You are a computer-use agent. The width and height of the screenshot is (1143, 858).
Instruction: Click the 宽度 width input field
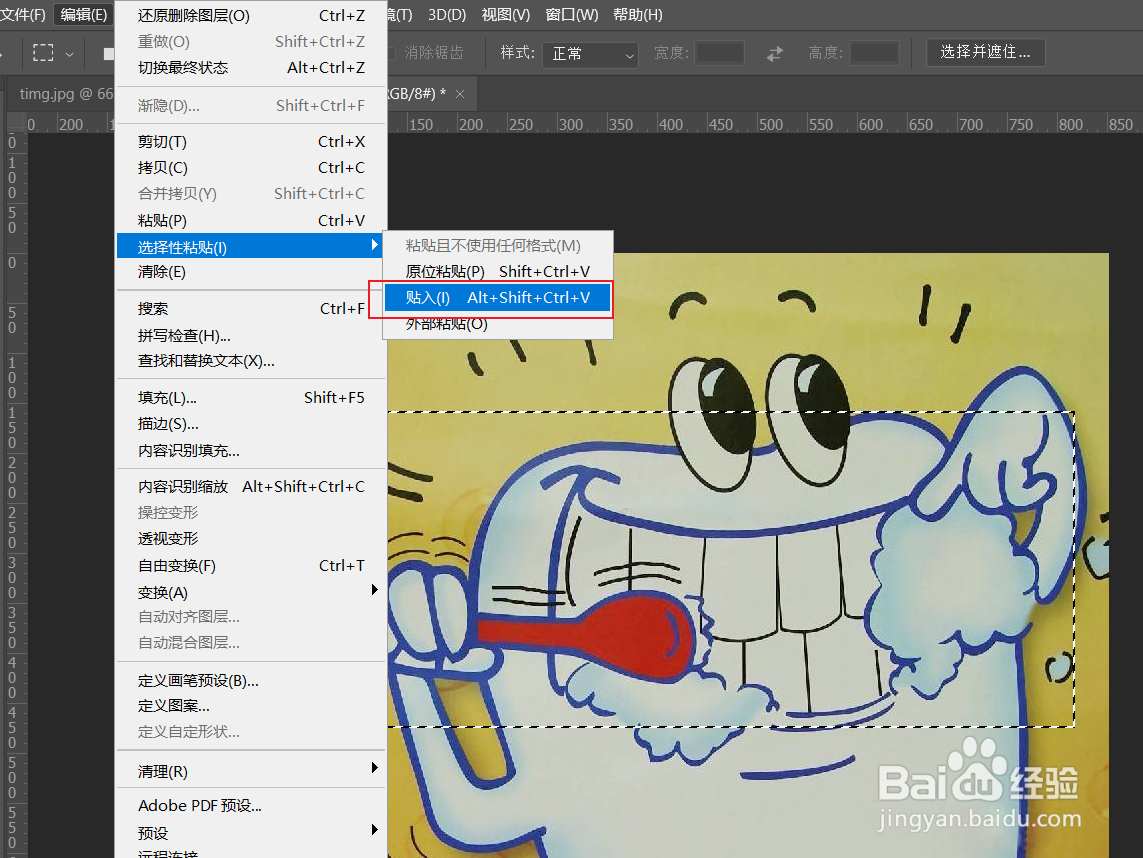tap(719, 53)
